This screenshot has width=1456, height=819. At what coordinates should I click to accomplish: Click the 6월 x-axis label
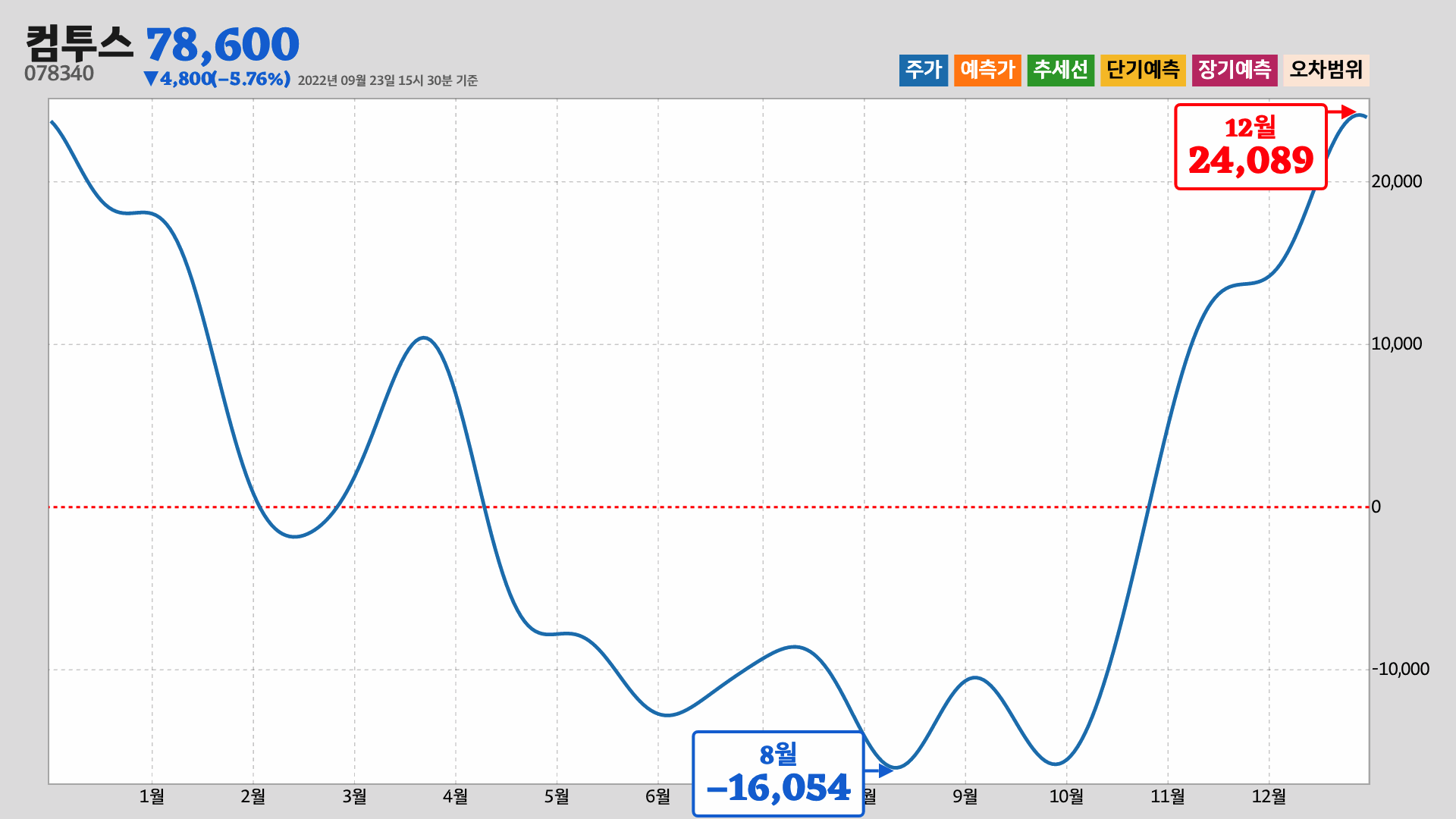click(657, 796)
